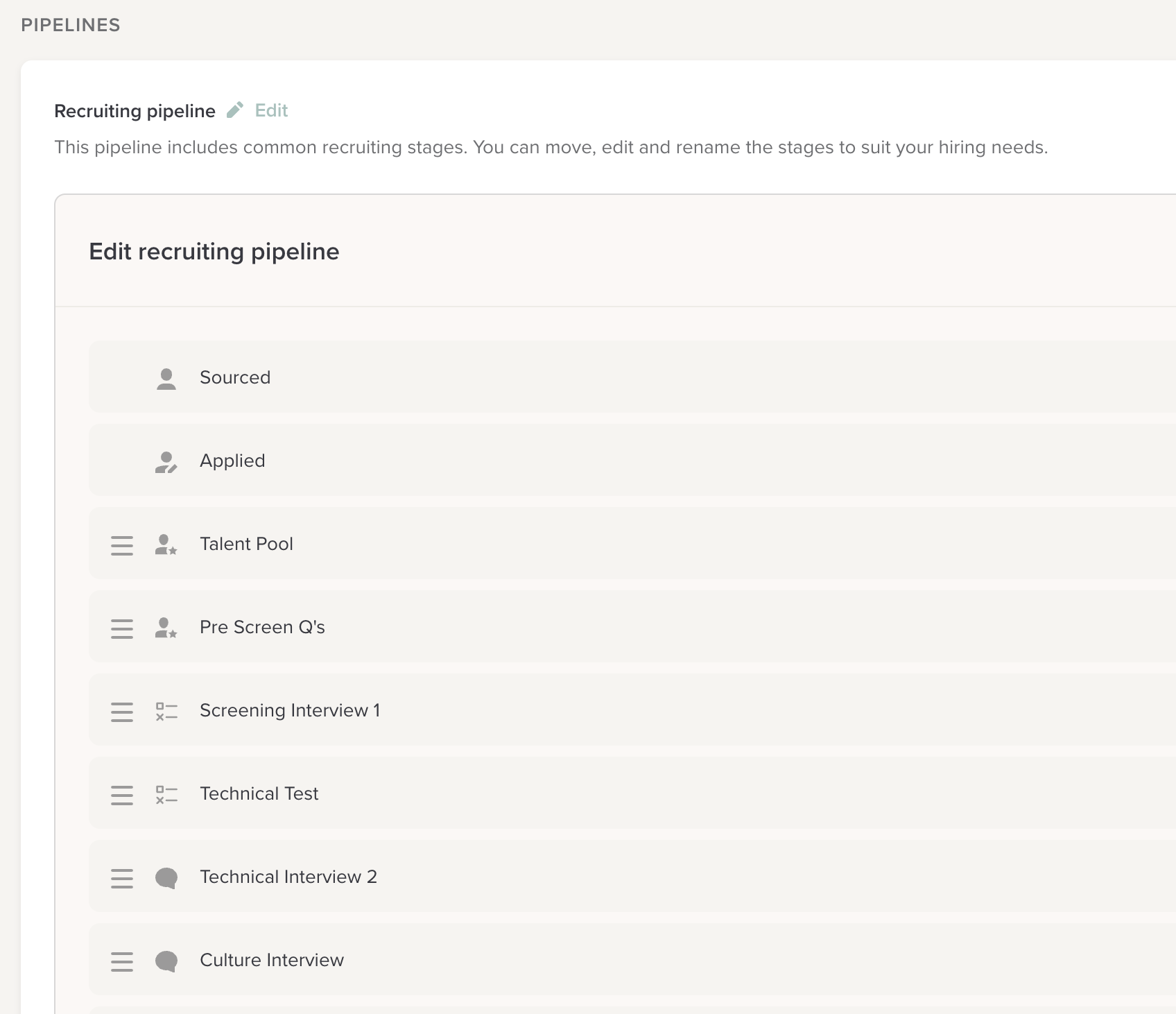Grab the drag handle for Talent Pool

[122, 545]
